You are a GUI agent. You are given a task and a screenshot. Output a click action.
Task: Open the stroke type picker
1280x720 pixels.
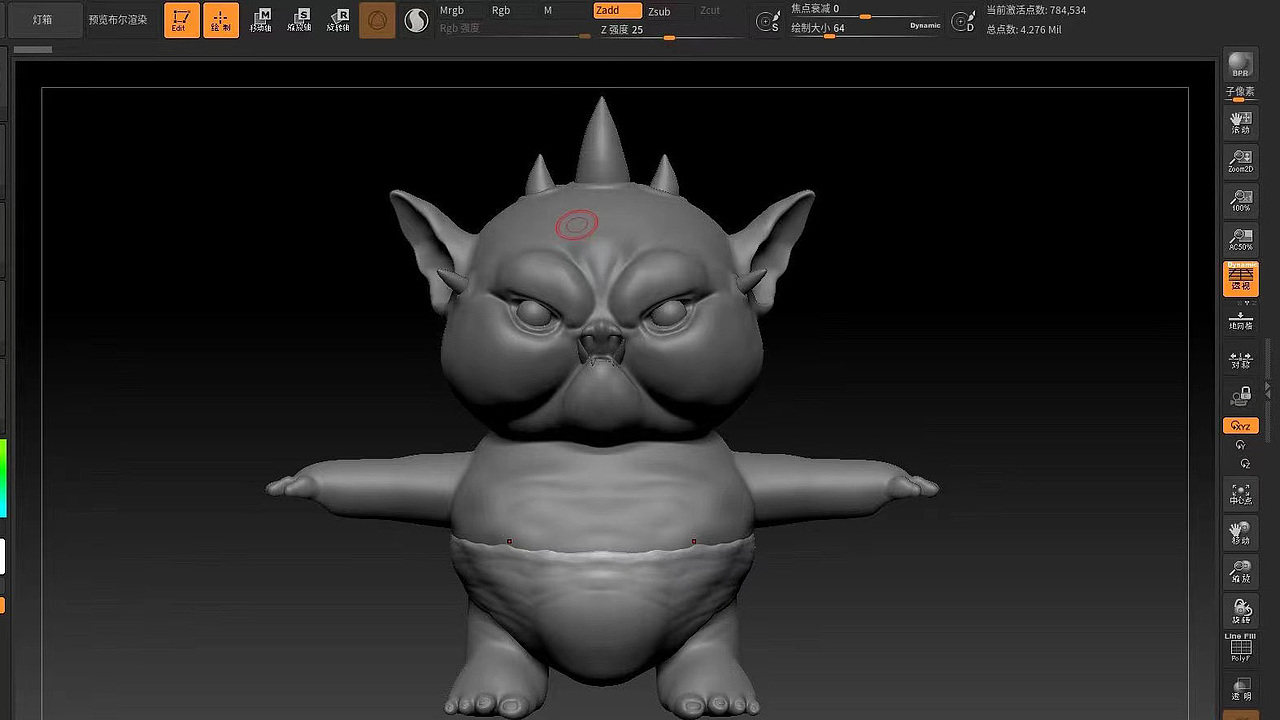pos(416,20)
